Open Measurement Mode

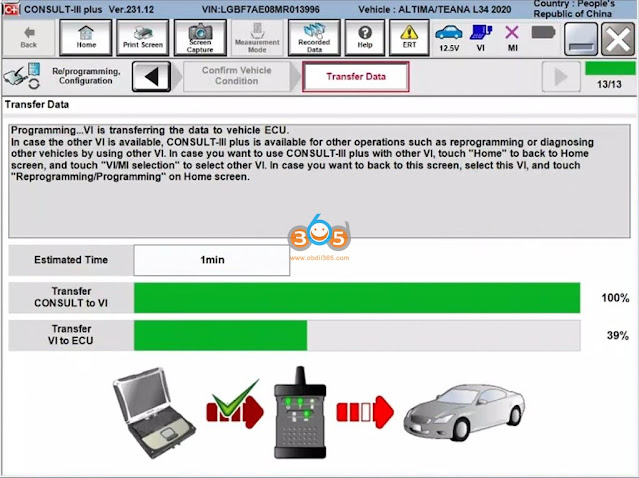tap(257, 37)
